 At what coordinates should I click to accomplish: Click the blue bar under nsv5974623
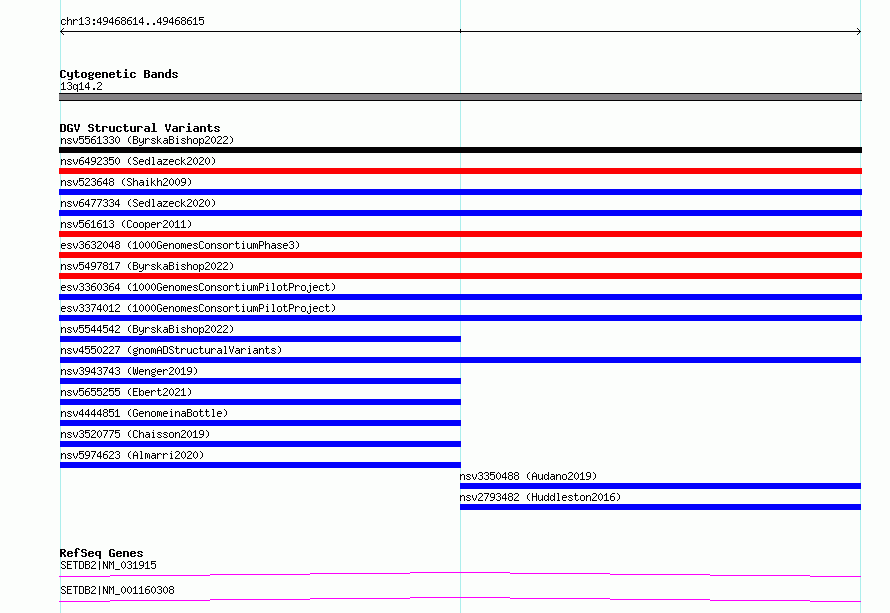click(260, 465)
